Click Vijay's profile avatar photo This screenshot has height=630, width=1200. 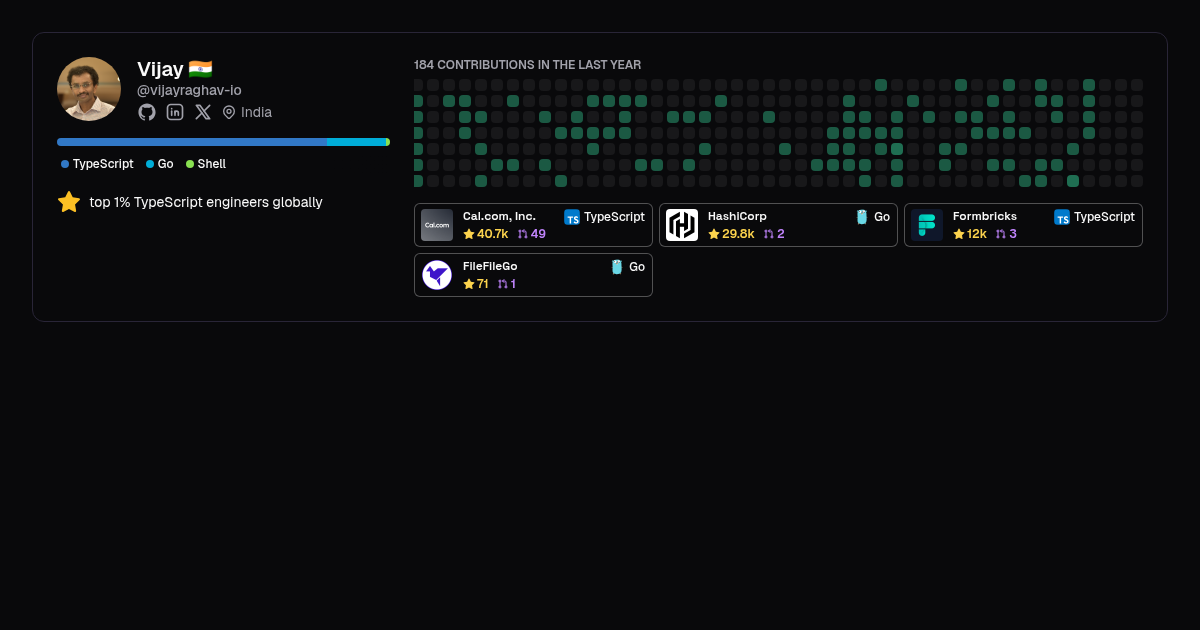point(89,89)
